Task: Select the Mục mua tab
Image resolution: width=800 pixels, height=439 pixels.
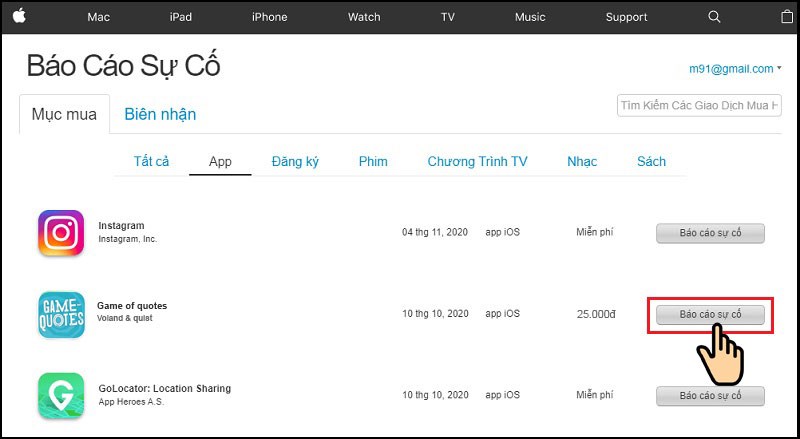Action: pos(64,114)
